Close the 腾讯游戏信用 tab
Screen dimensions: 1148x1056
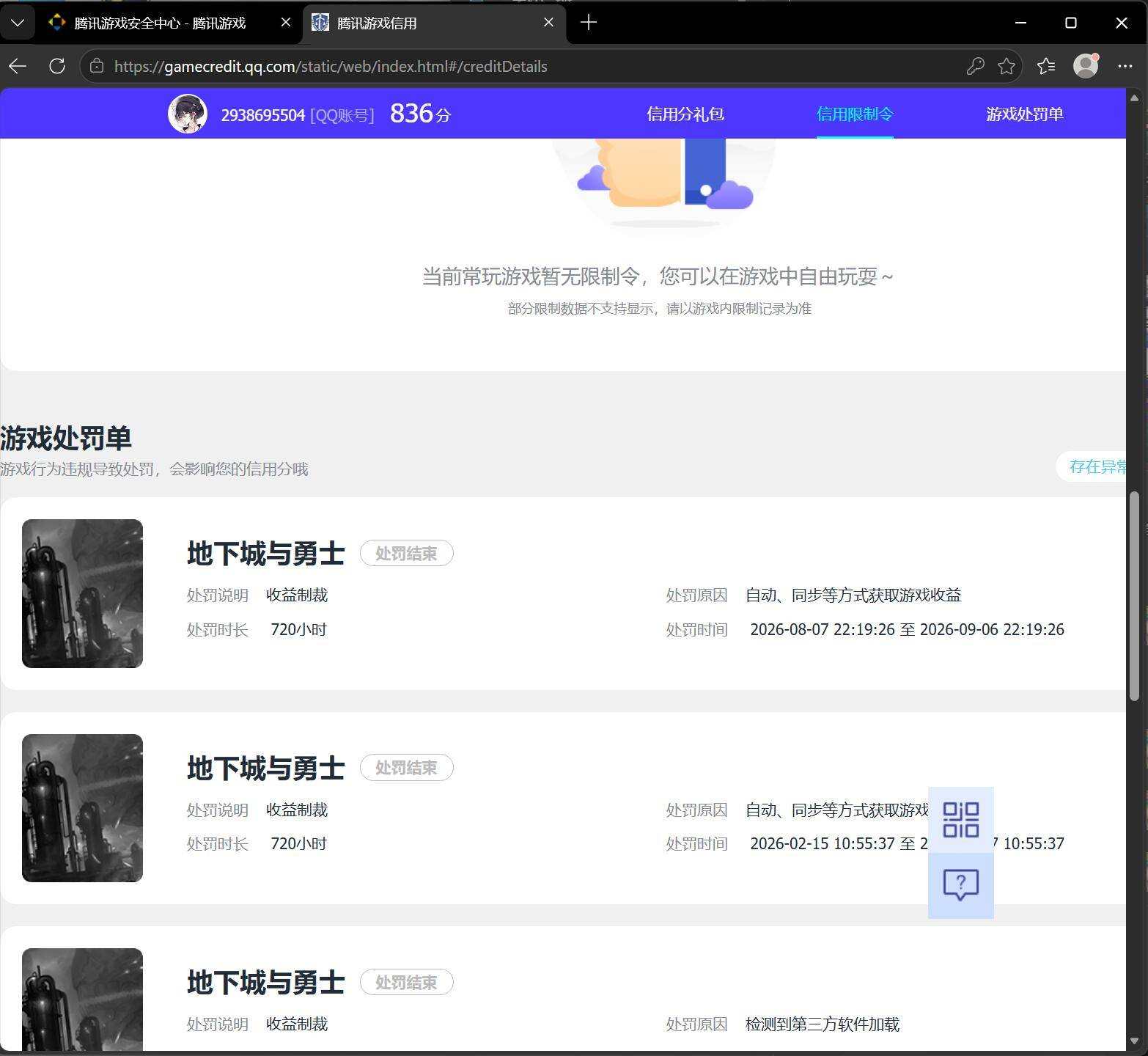(548, 23)
